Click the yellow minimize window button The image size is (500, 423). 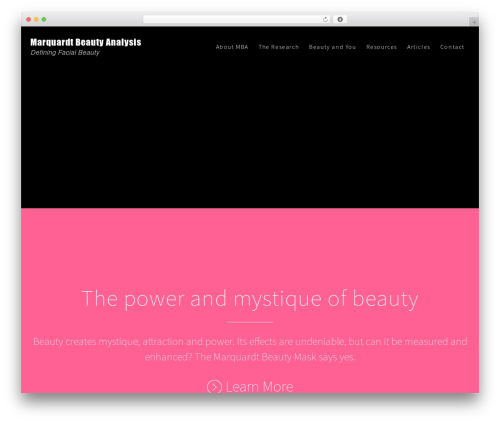click(36, 19)
